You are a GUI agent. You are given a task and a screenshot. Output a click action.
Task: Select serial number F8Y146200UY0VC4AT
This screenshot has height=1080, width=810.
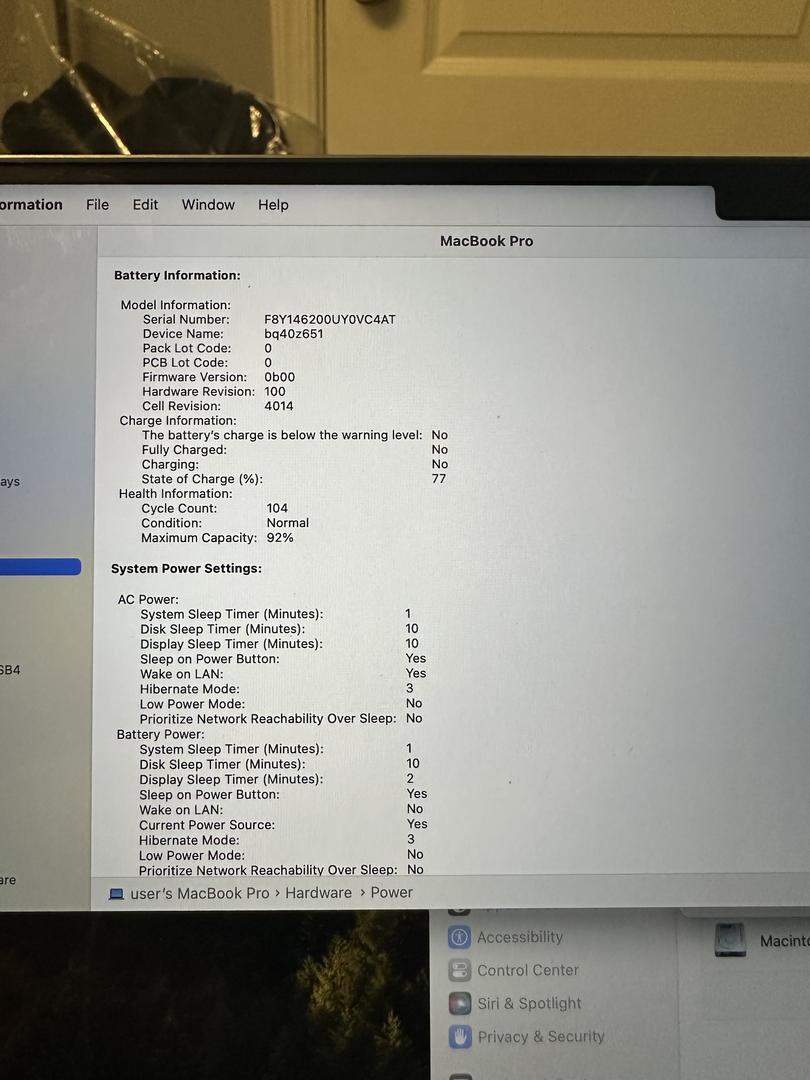(x=330, y=320)
